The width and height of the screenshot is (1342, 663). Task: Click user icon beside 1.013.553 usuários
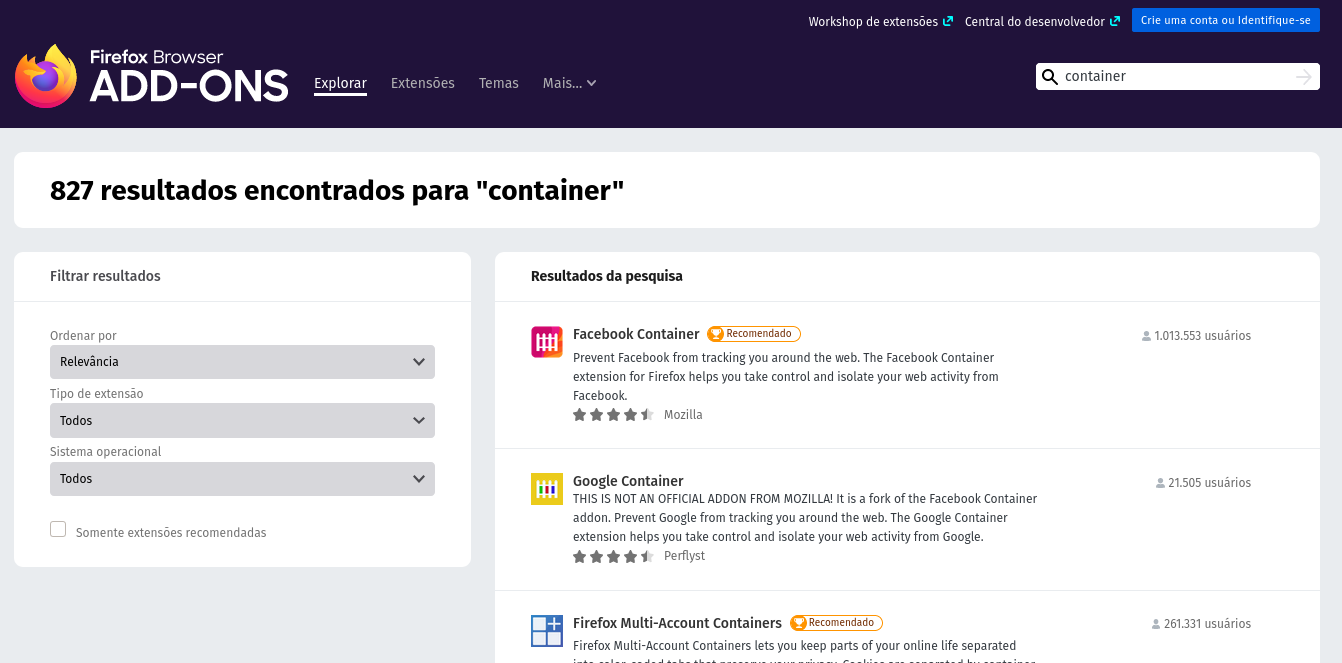1146,336
